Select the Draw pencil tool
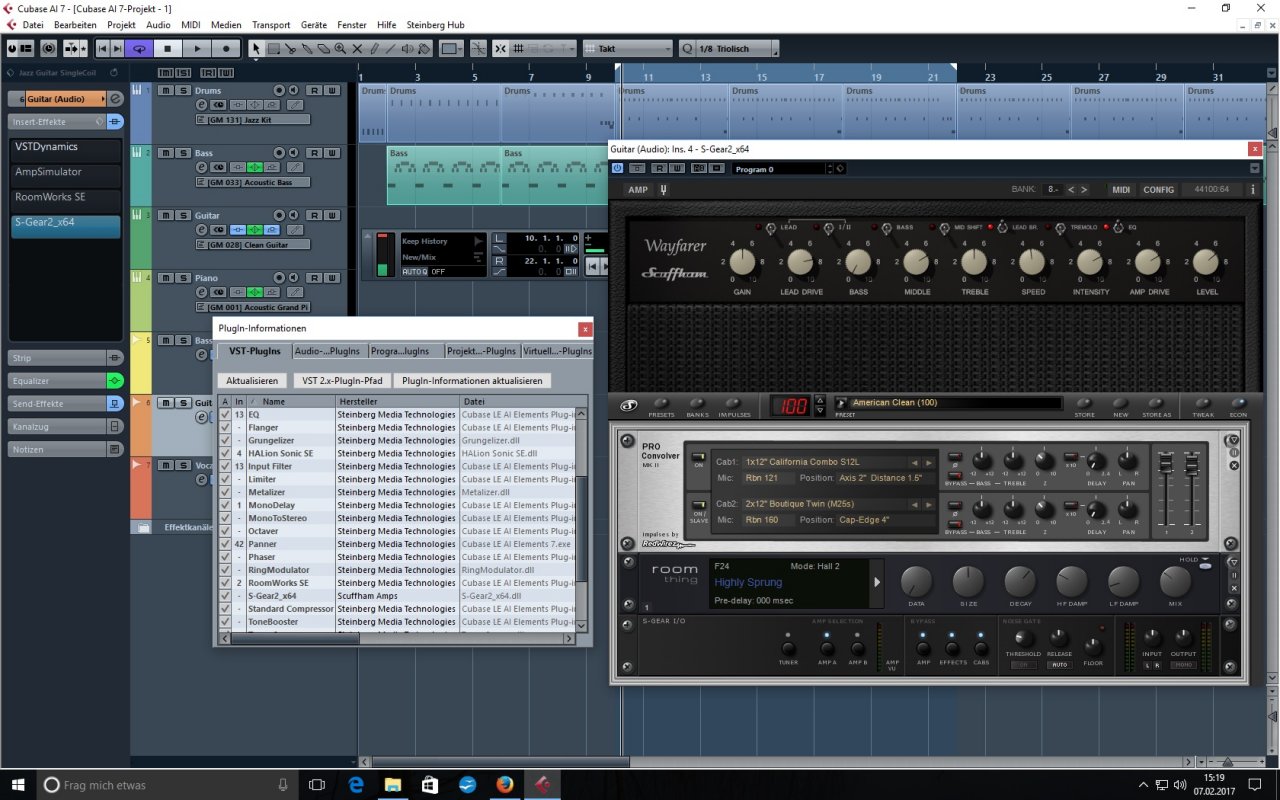The width and height of the screenshot is (1280, 800). (x=374, y=48)
